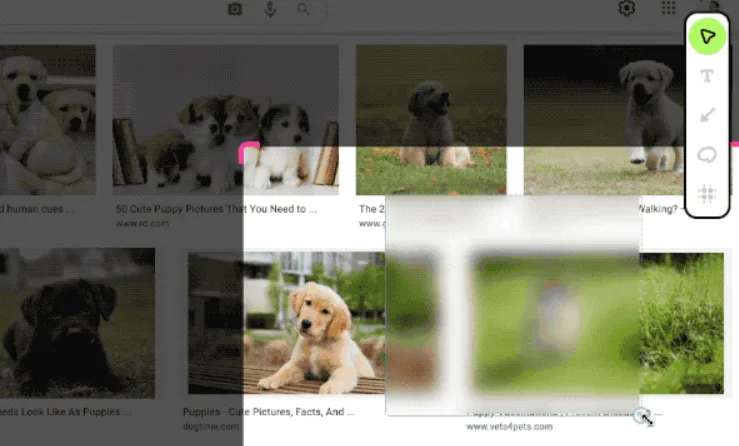Follow '50 Cute Puppy Pictures' link
This screenshot has height=446, width=739.
pos(216,209)
